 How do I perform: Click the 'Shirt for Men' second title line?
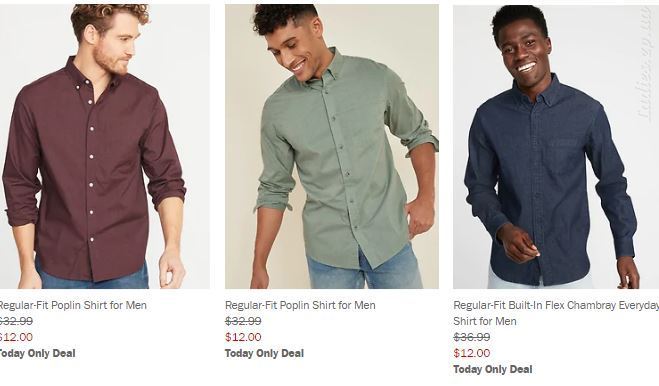point(485,321)
